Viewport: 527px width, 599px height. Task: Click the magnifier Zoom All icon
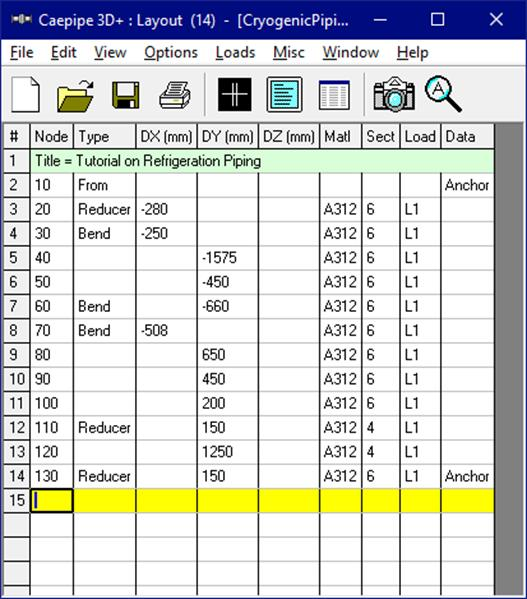click(443, 94)
